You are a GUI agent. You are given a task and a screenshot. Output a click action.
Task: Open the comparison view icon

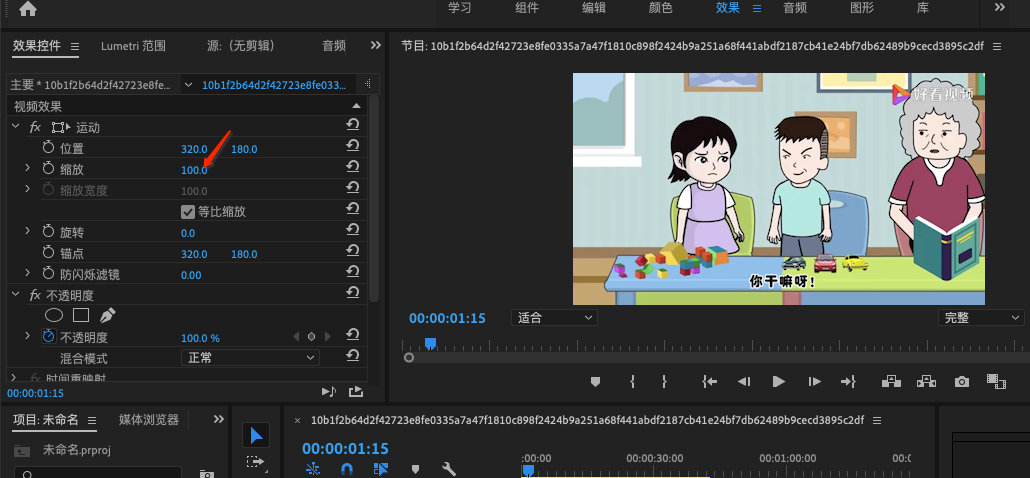click(996, 381)
